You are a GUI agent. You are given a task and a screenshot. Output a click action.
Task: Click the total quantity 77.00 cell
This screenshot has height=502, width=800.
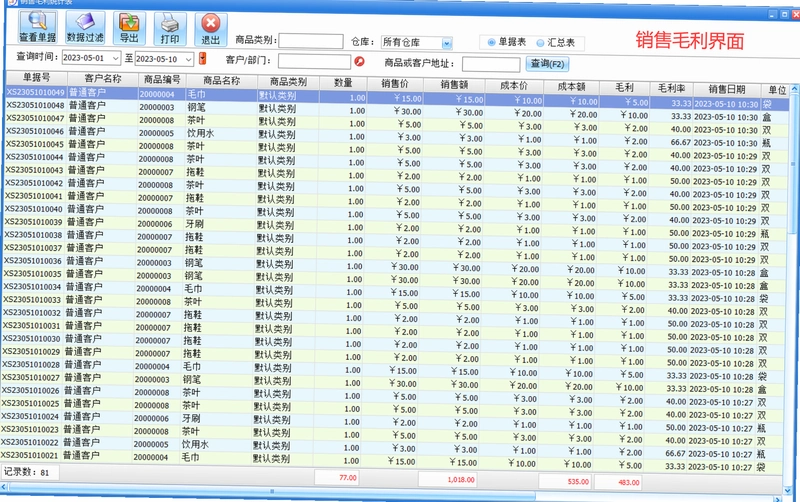(x=337, y=477)
